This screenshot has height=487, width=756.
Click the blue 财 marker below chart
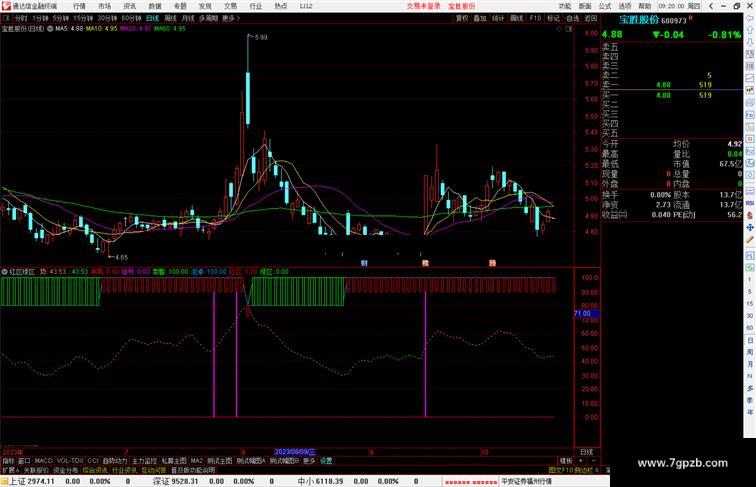pos(364,263)
